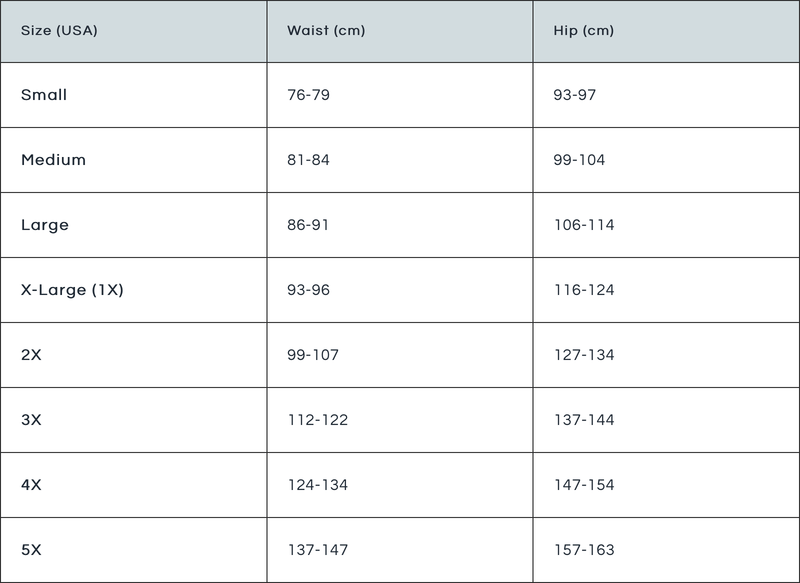This screenshot has width=800, height=583.
Task: Select the Small size cell
Action: [44, 95]
